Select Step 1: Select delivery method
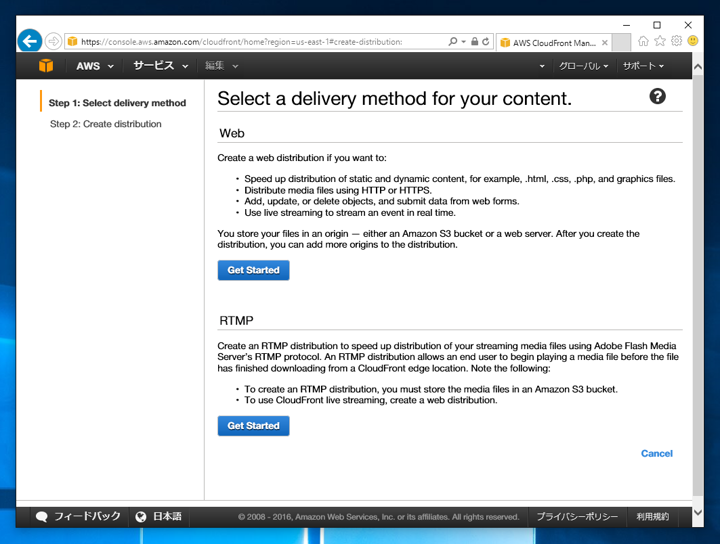The width and height of the screenshot is (720, 544). (117, 103)
